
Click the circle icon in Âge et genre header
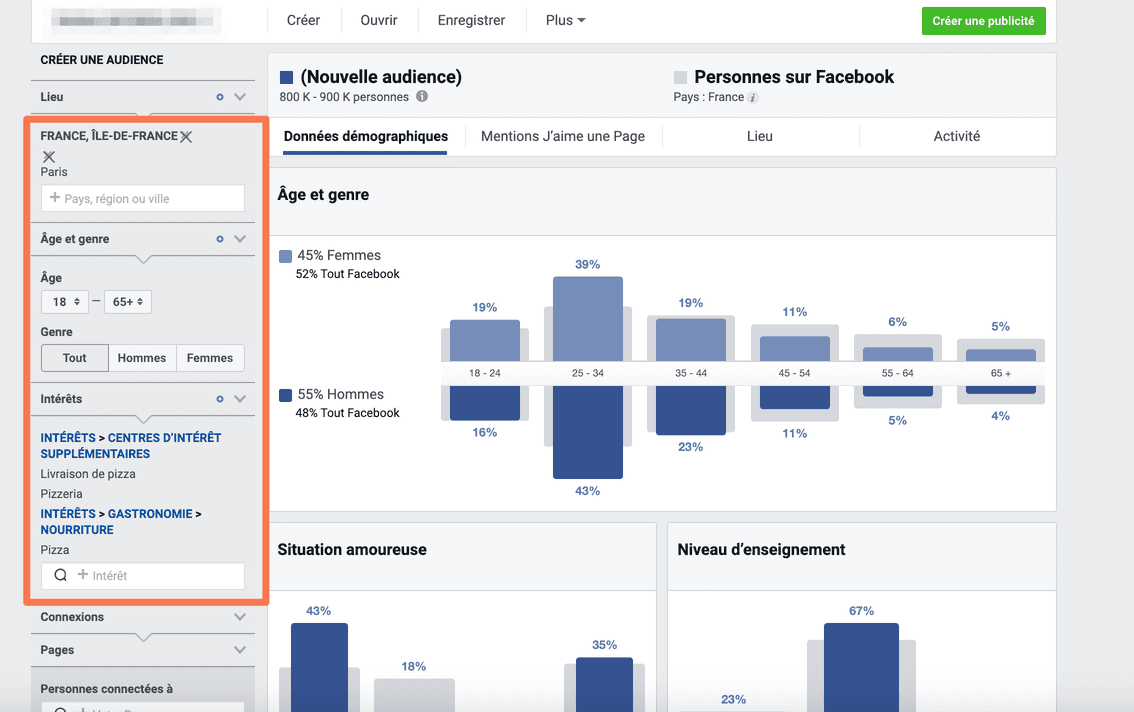(x=220, y=239)
